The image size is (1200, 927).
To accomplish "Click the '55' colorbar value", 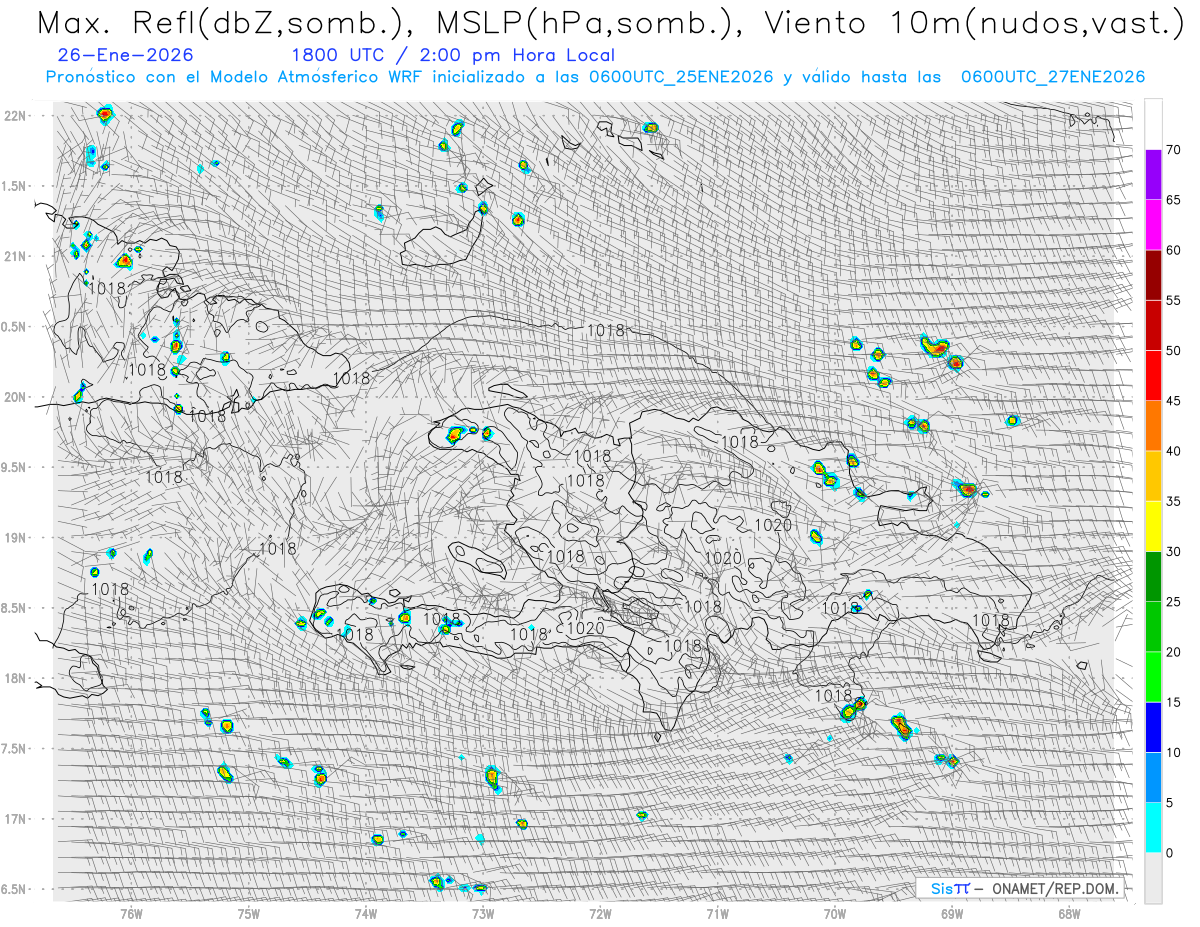I will tap(1172, 300).
